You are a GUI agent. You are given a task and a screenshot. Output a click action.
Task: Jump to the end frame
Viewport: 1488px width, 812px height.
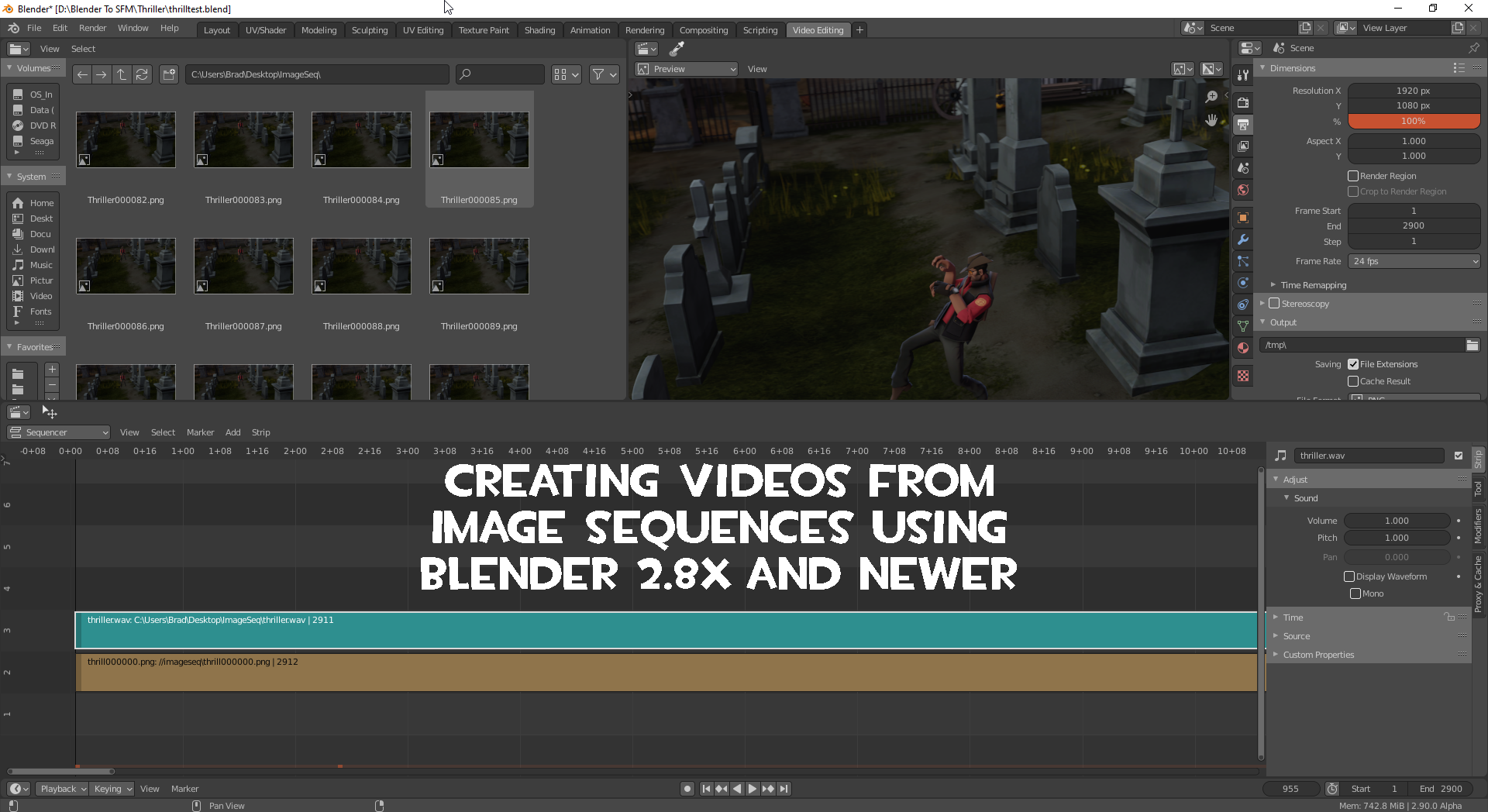[x=784, y=789]
